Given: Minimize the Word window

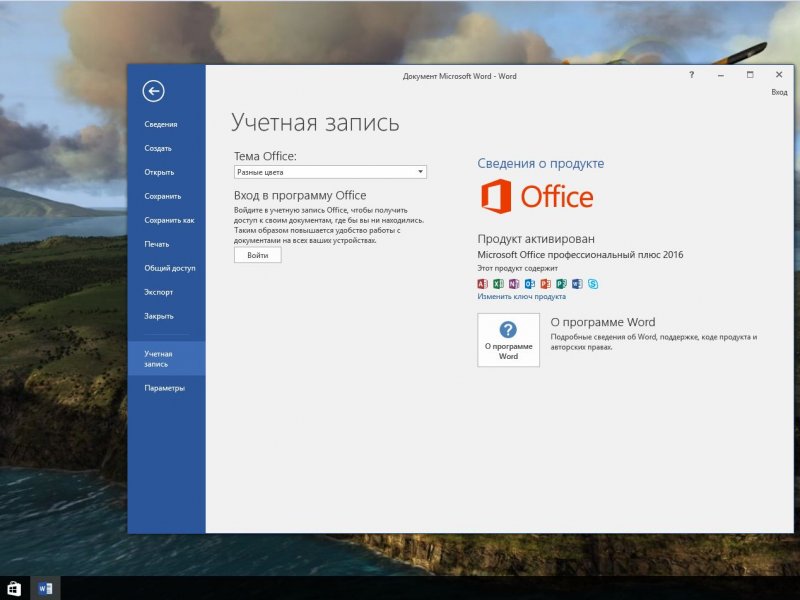Looking at the screenshot, I should coord(720,75).
